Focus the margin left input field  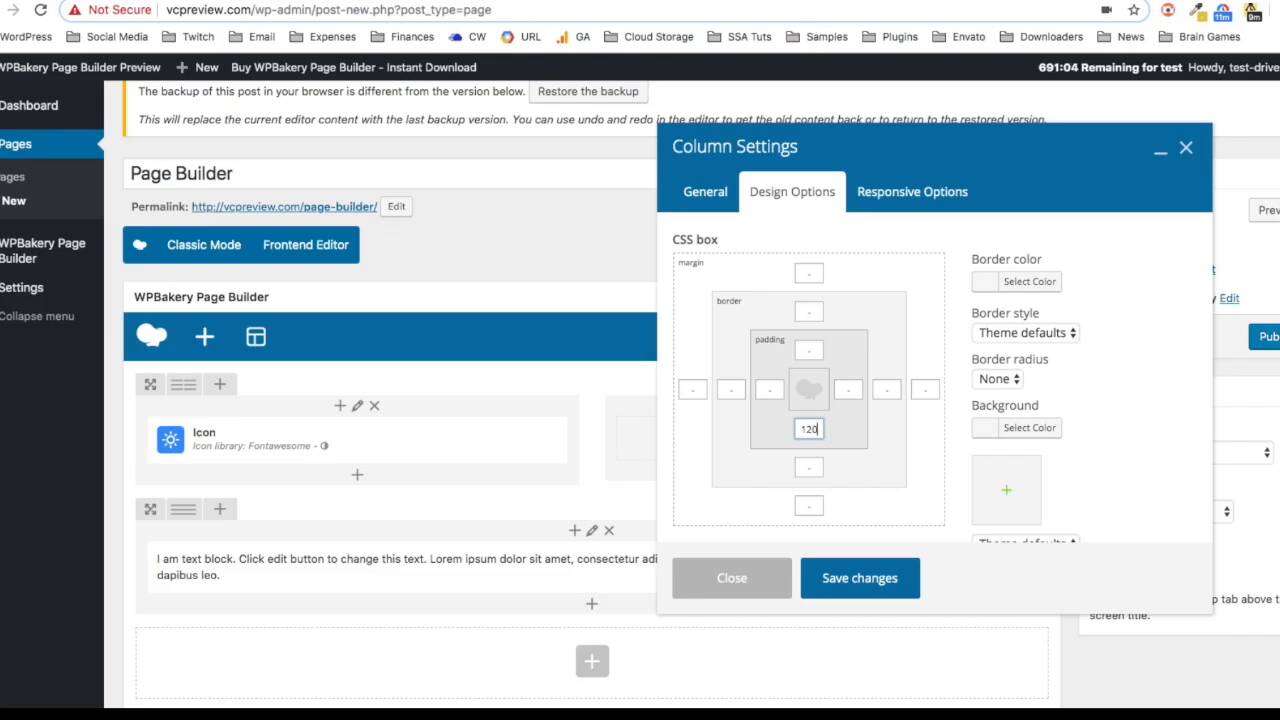point(692,389)
